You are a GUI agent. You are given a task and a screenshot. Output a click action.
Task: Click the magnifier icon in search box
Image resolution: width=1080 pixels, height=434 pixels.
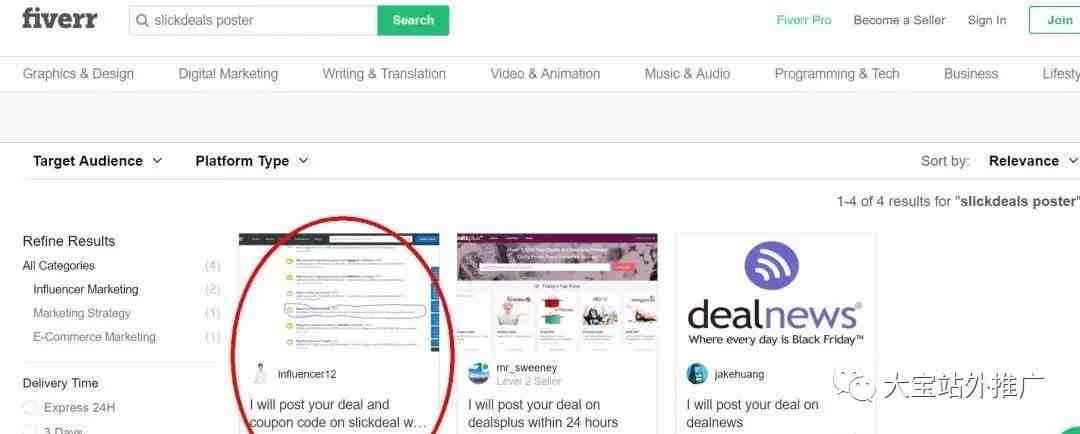pyautogui.click(x=143, y=21)
